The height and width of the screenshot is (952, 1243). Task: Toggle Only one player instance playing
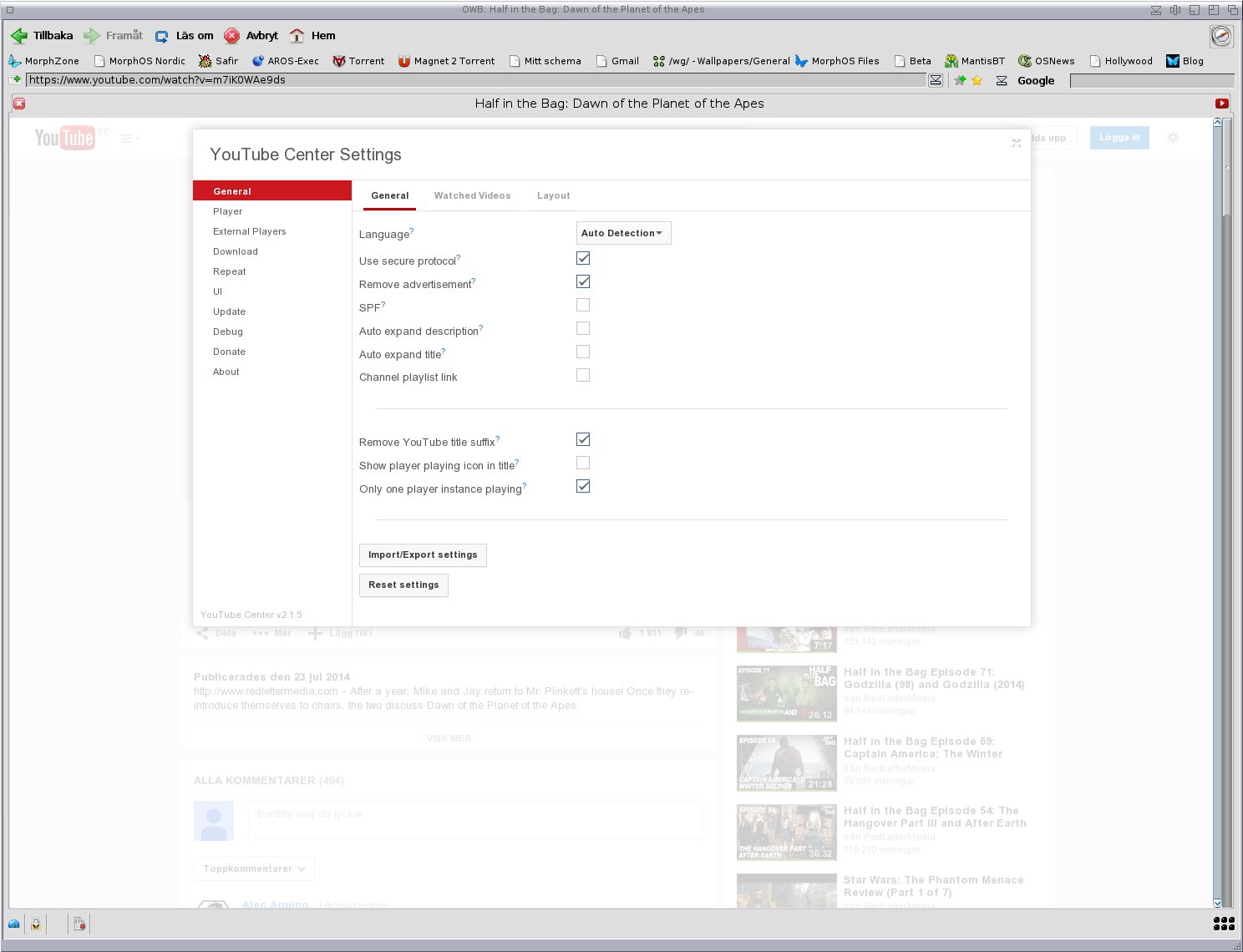pos(583,486)
